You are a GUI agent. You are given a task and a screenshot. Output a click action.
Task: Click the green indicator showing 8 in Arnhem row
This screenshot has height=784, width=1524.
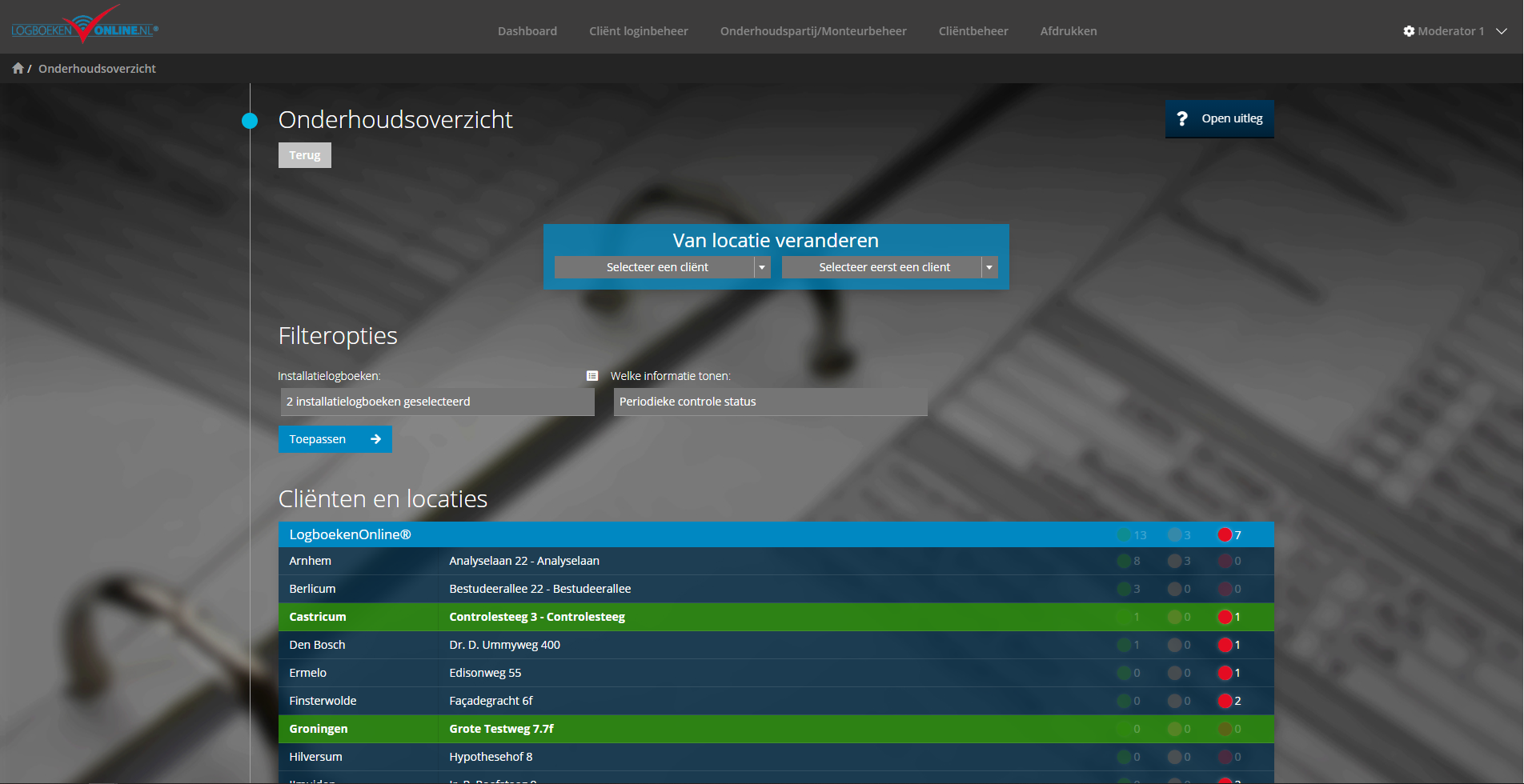[1125, 561]
